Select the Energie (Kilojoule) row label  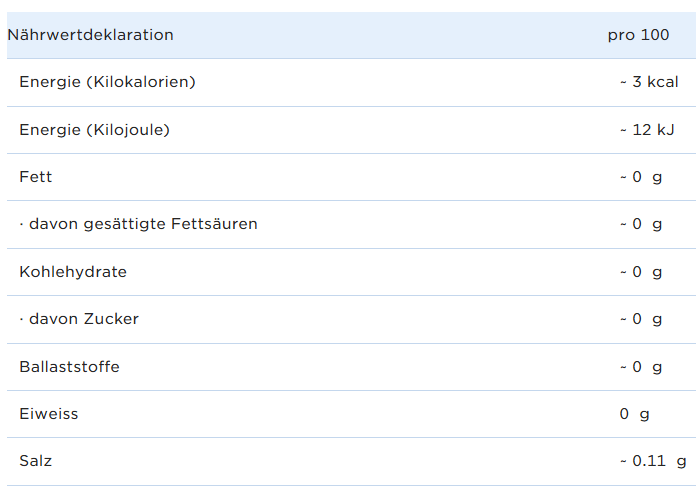click(x=94, y=129)
